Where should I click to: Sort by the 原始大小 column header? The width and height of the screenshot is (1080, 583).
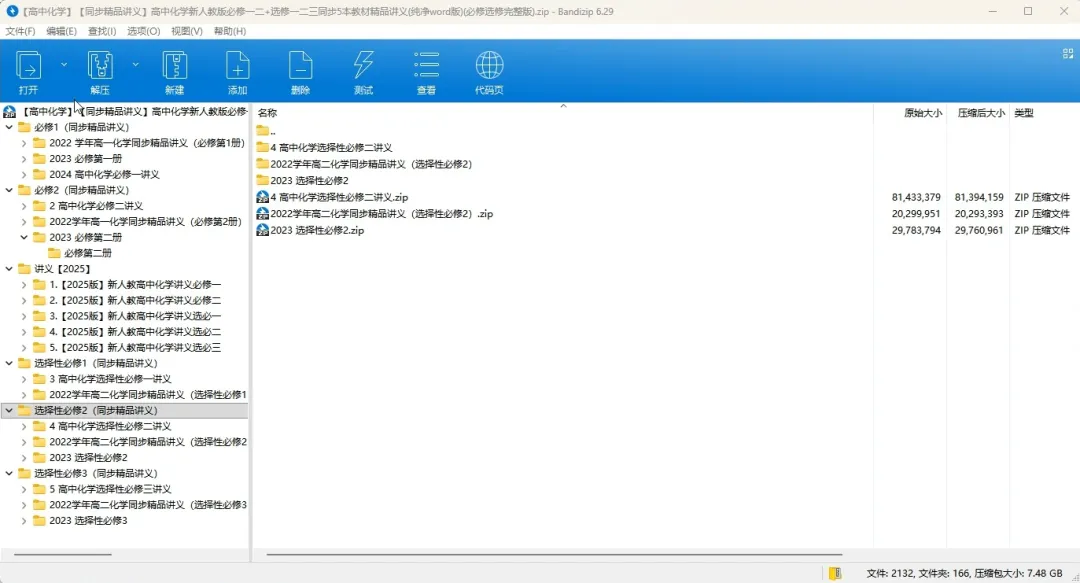[923, 113]
